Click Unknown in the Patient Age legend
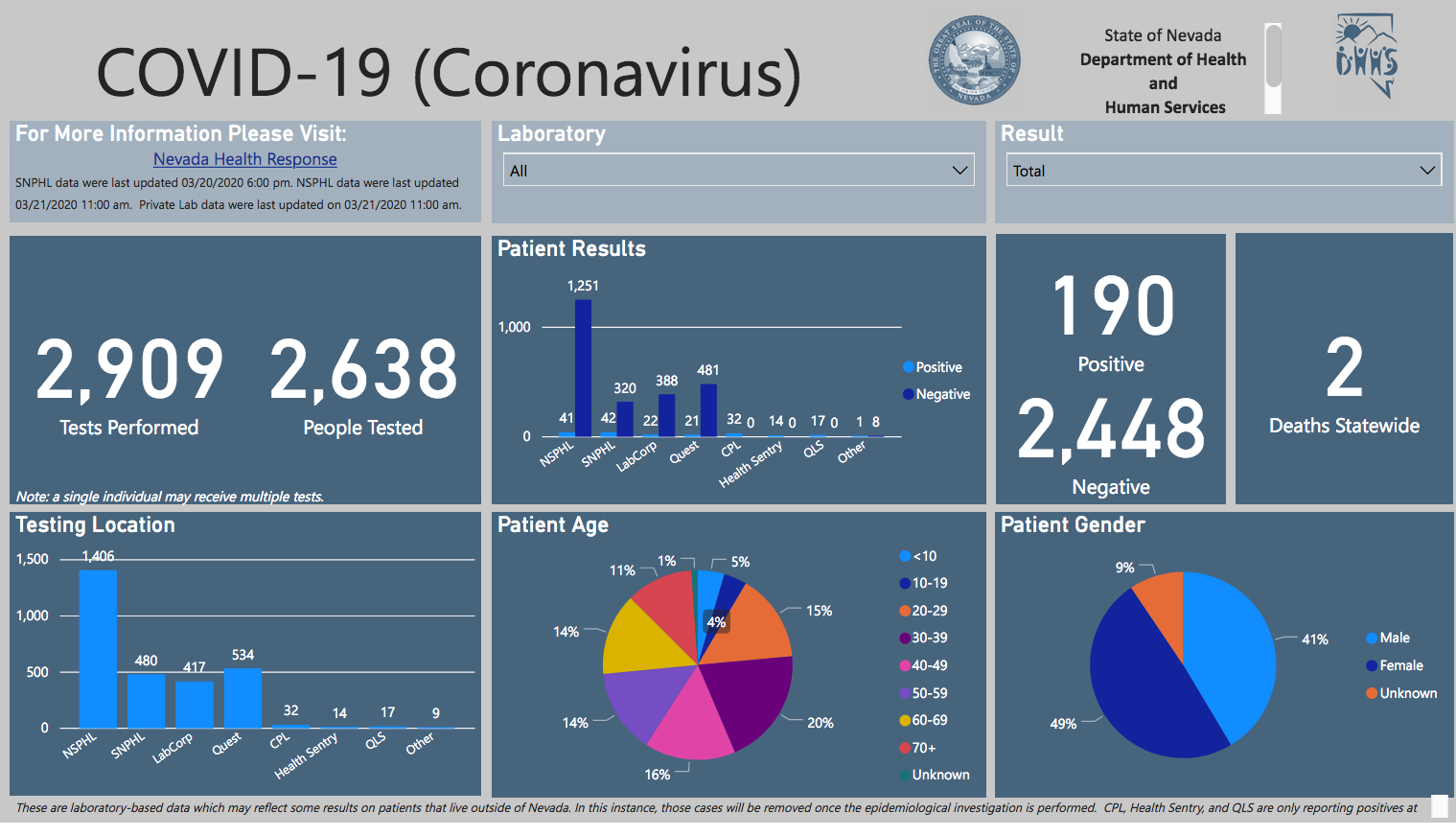The width and height of the screenshot is (1456, 836). coord(935,775)
